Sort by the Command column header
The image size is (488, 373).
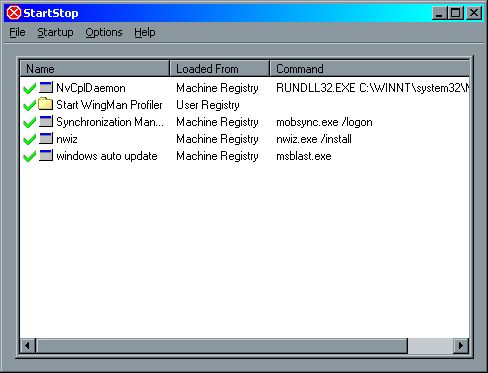coord(370,69)
